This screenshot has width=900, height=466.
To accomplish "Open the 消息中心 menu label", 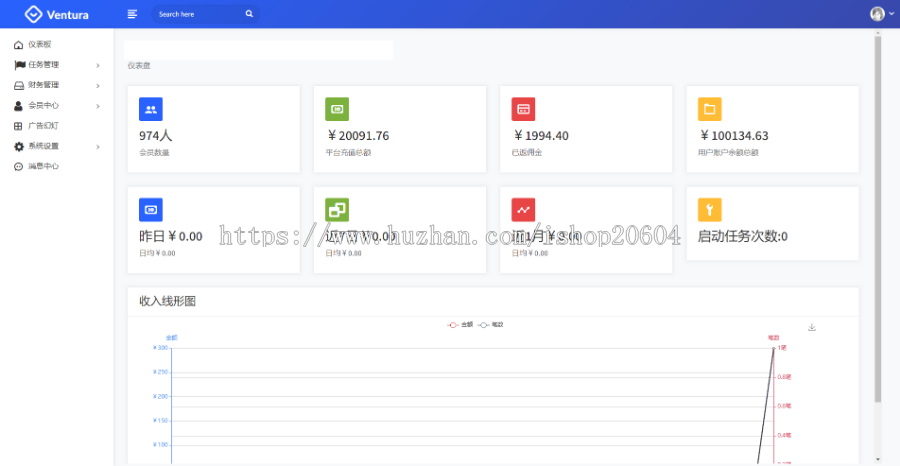I will 44,166.
